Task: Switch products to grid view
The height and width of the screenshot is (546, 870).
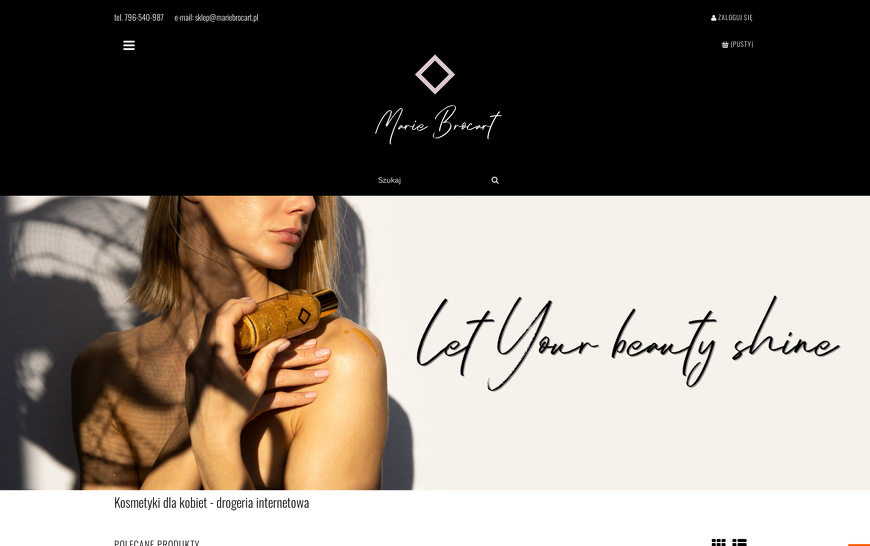Action: 719,542
